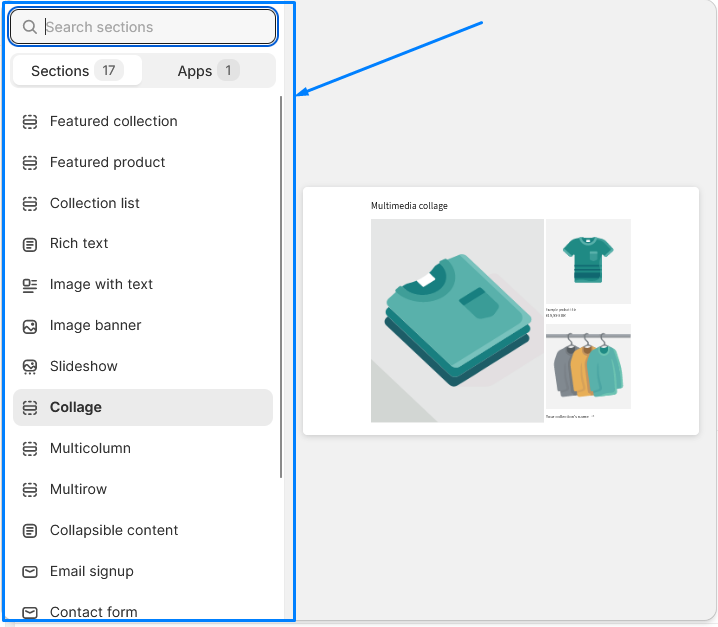Click the sections list vertical scrollbar
The image size is (718, 627).
[281, 287]
